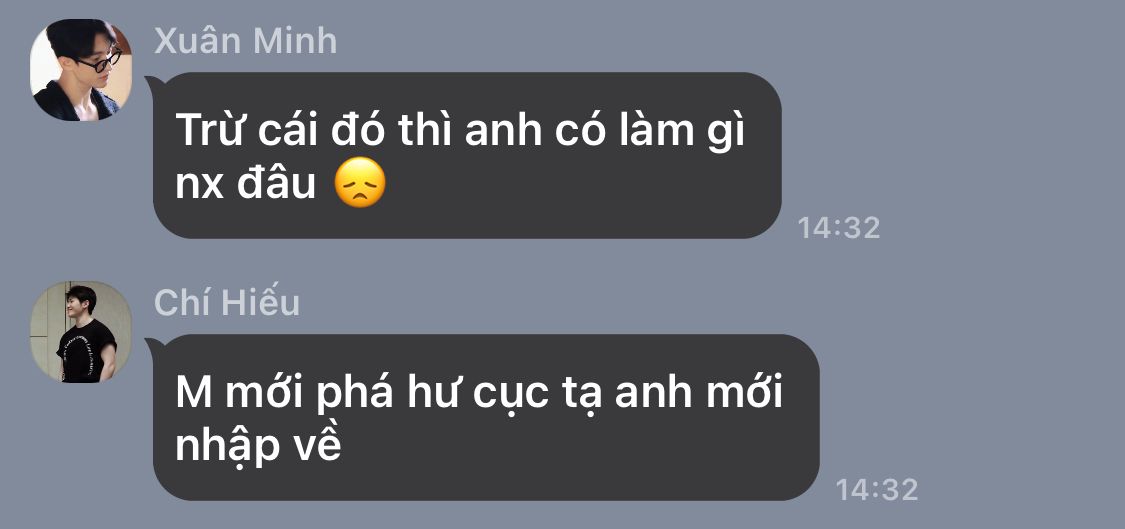Open Chí Hiếu's profile avatar
This screenshot has width=1125, height=529.
click(x=81, y=332)
